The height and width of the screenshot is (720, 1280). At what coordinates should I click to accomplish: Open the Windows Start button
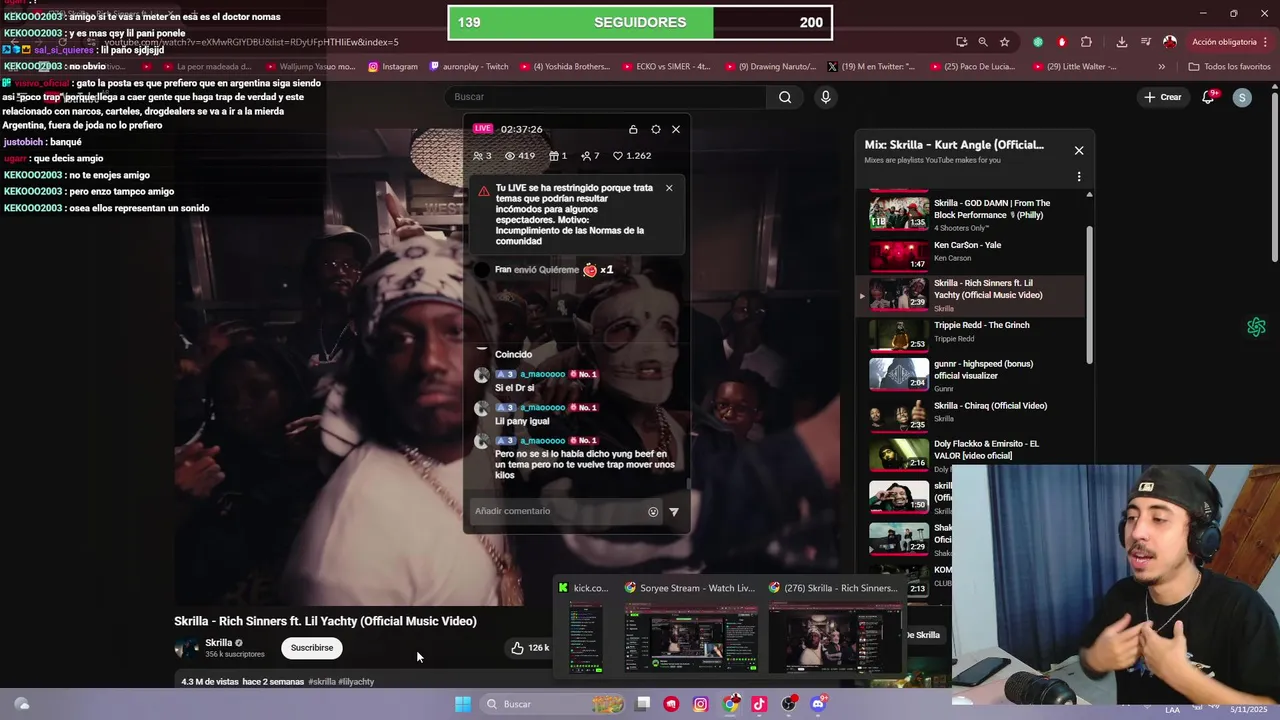click(x=463, y=704)
